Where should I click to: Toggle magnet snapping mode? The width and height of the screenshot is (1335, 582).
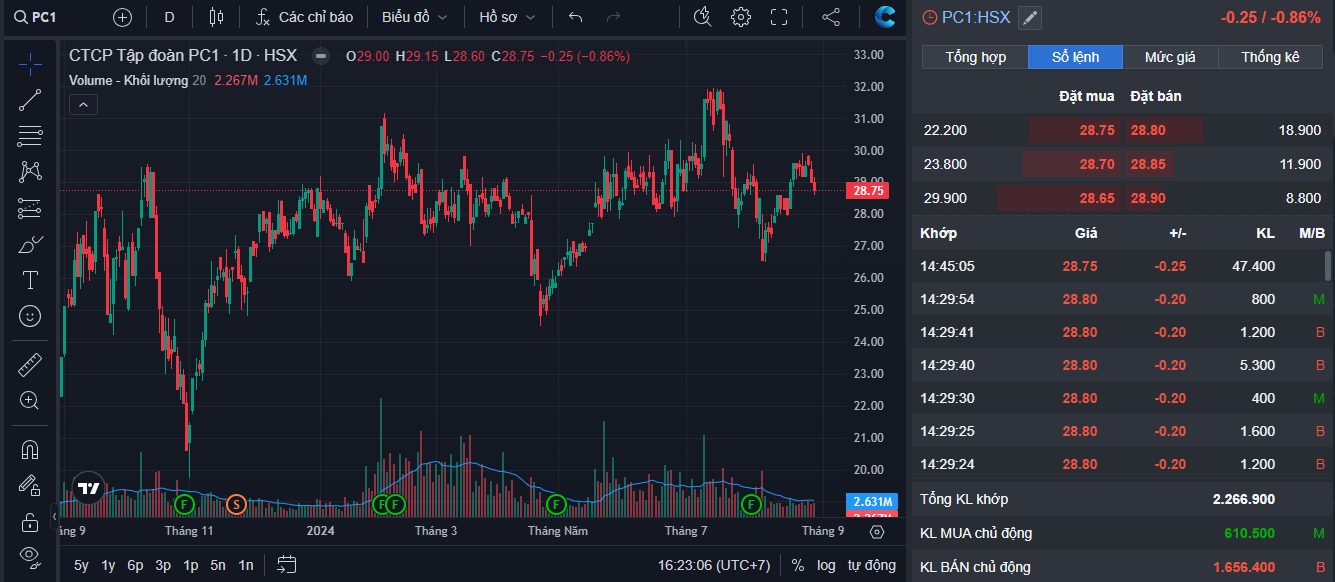(x=30, y=450)
